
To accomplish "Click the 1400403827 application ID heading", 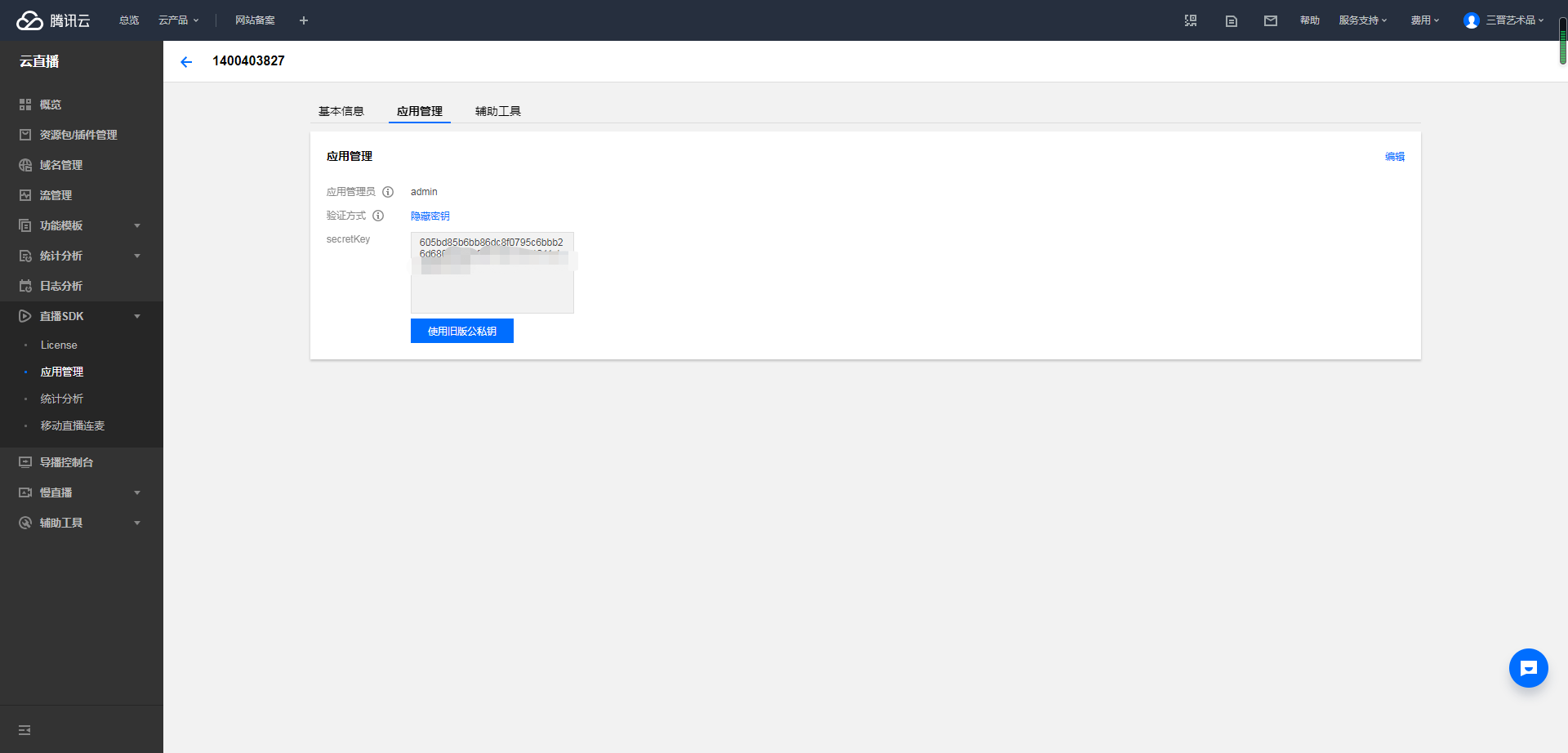I will pos(248,61).
